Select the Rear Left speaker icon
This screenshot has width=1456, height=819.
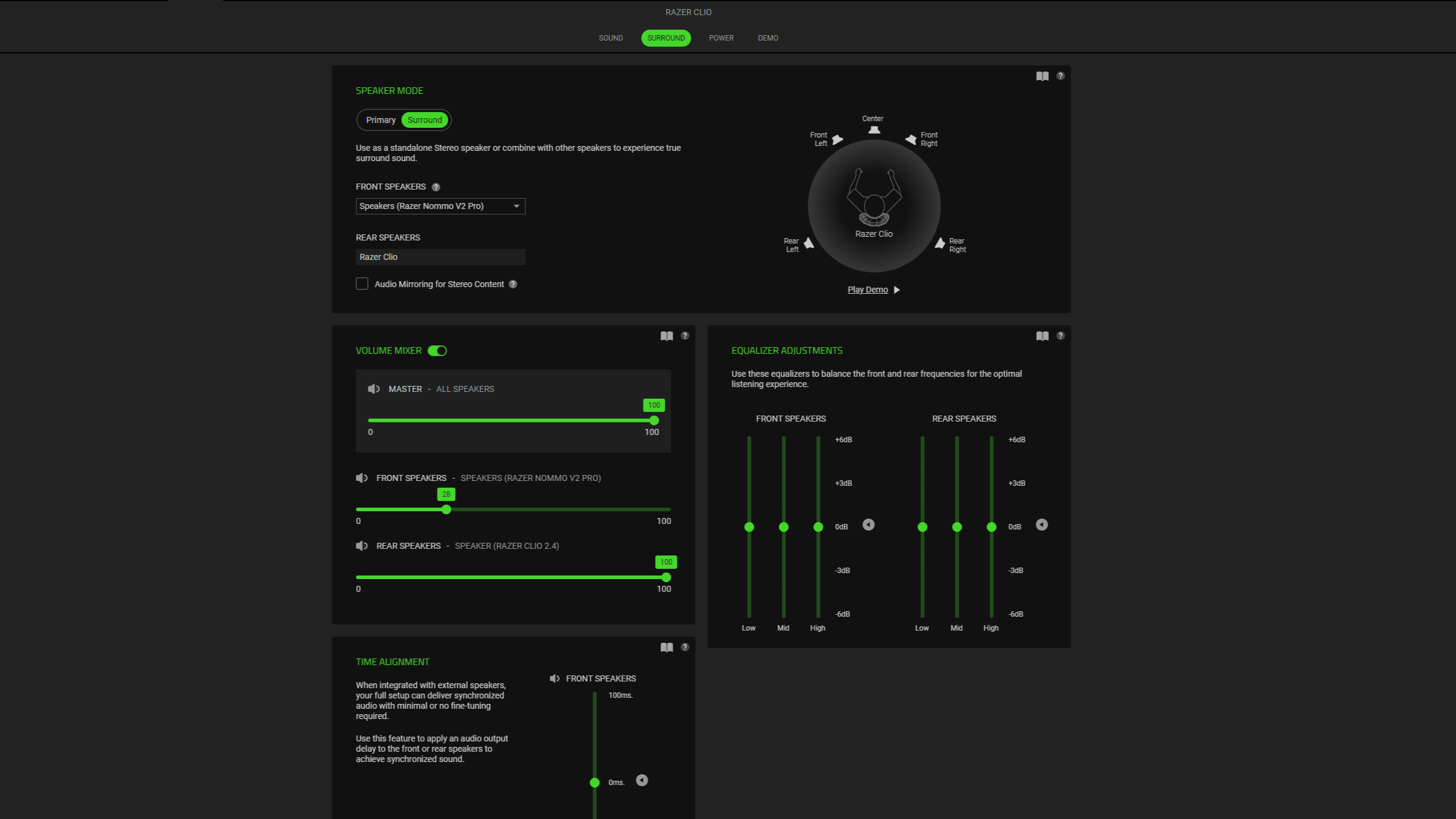click(809, 244)
